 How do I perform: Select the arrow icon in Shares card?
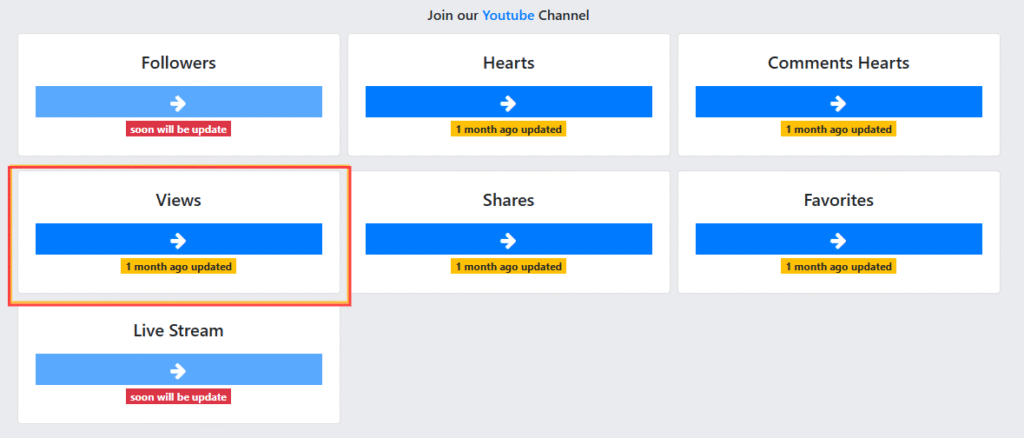click(x=508, y=240)
